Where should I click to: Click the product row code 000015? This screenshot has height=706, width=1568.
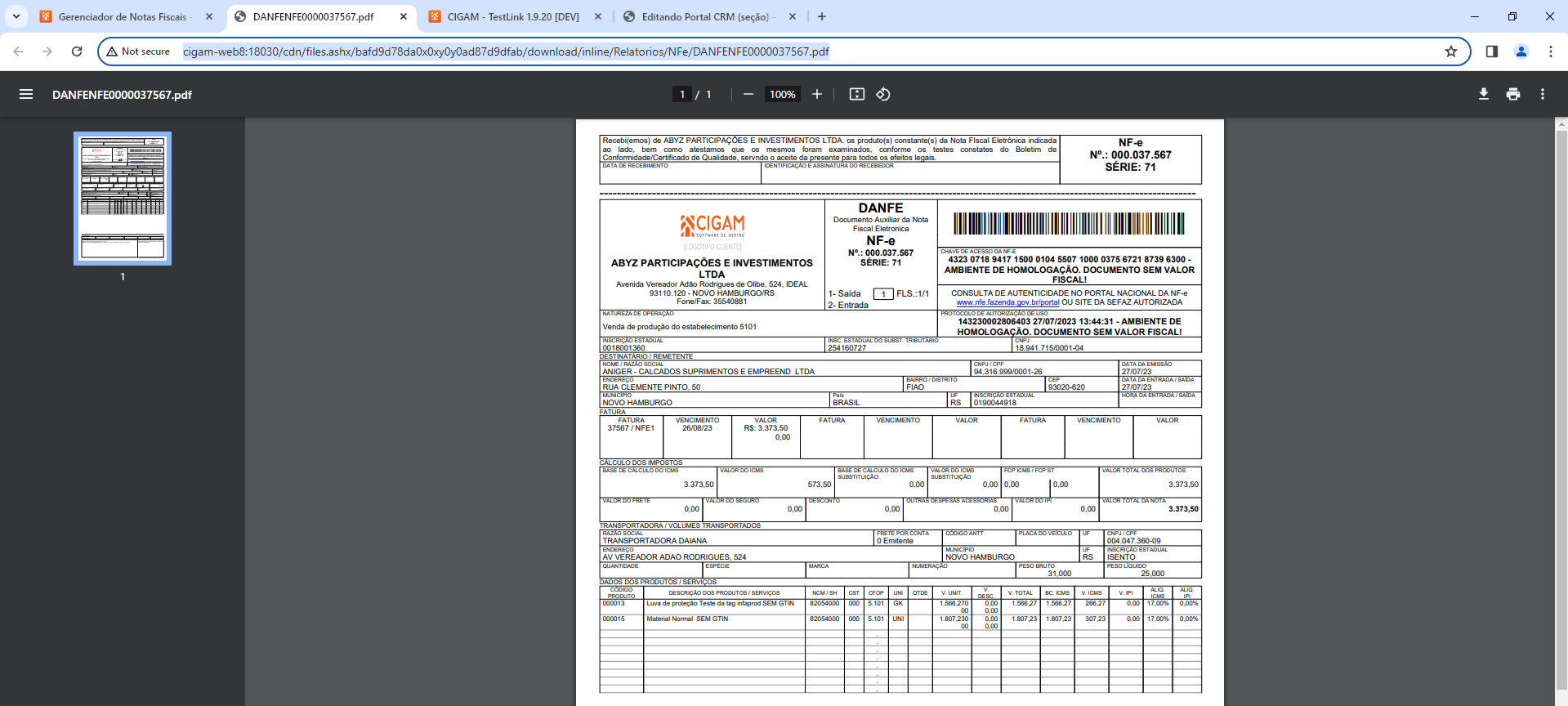614,619
